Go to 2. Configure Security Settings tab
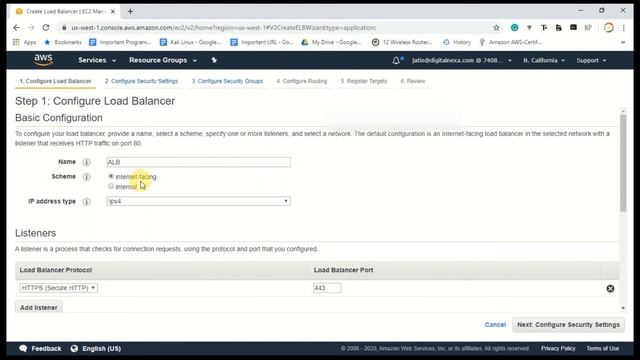Screen dimensions: 640x360 [141, 81]
